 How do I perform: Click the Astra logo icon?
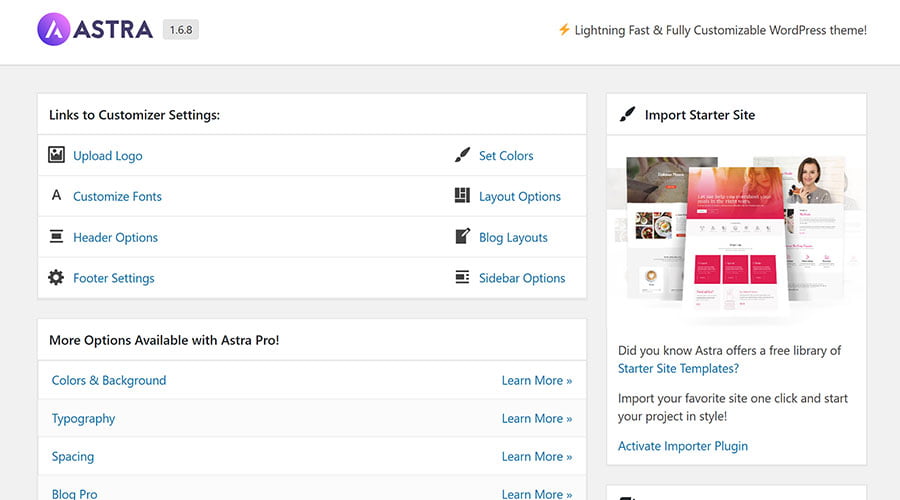(x=54, y=29)
